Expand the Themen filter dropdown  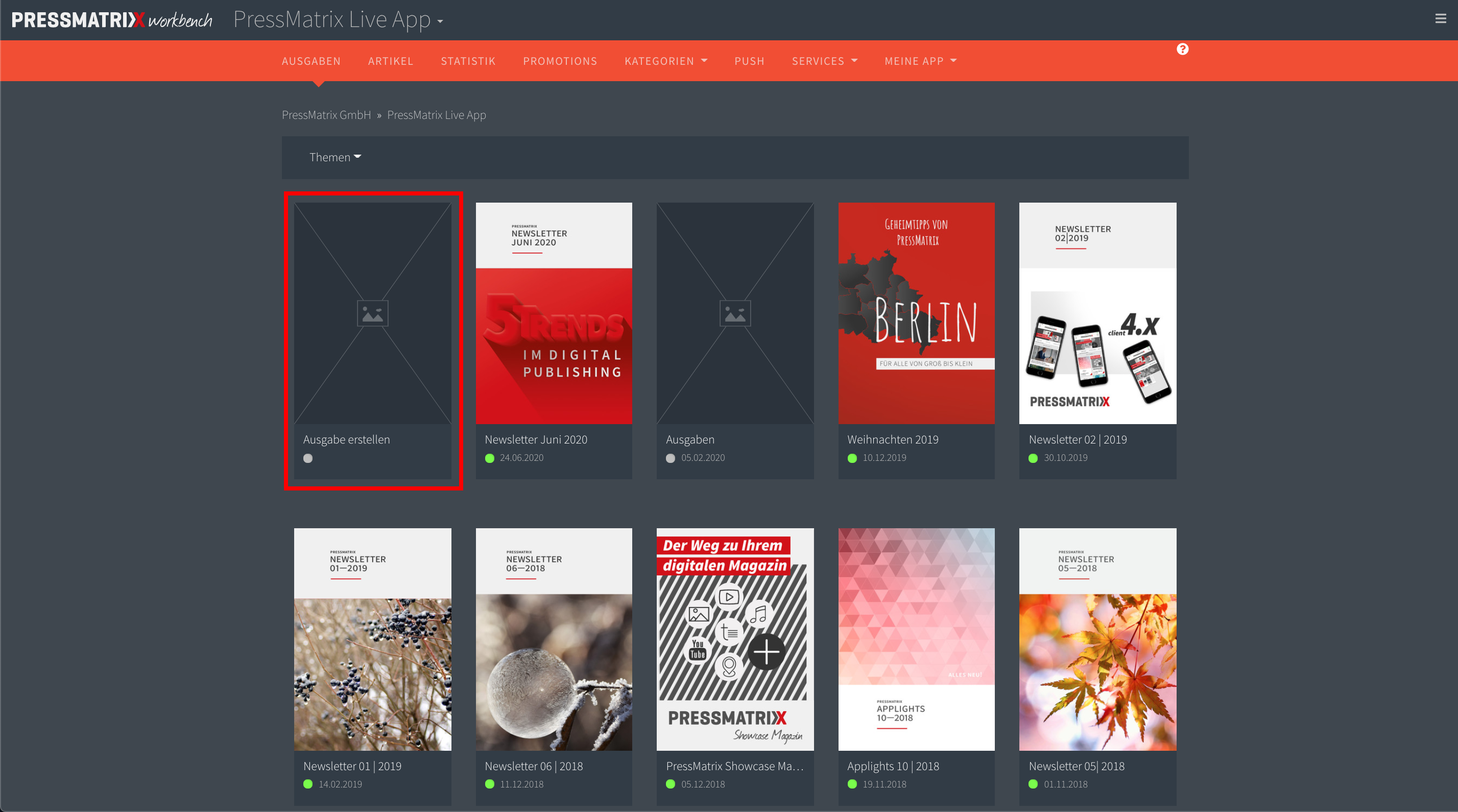(335, 157)
